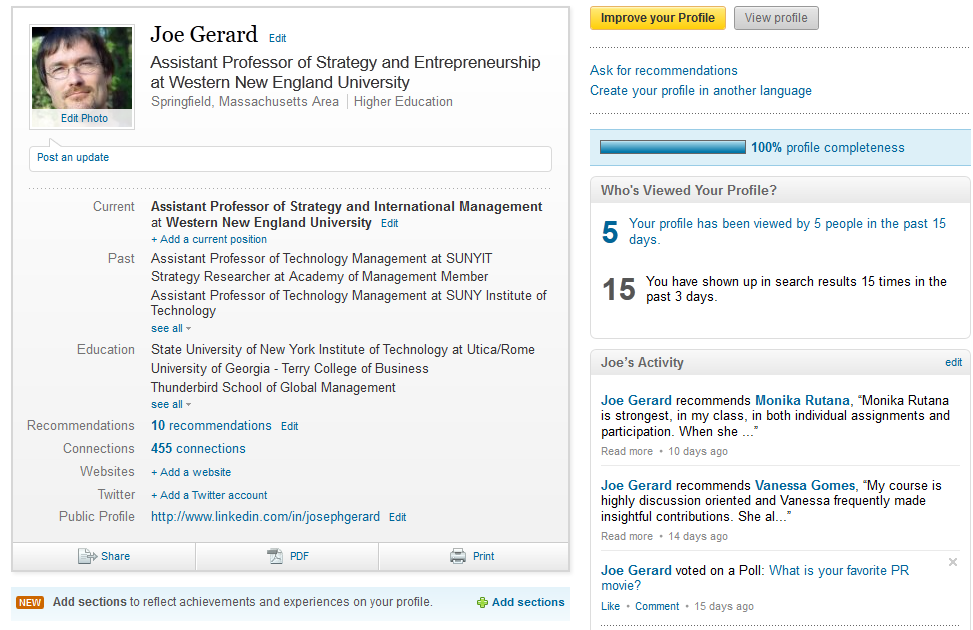Click the Add sections link
Screen dimensions: 973x630
[528, 602]
